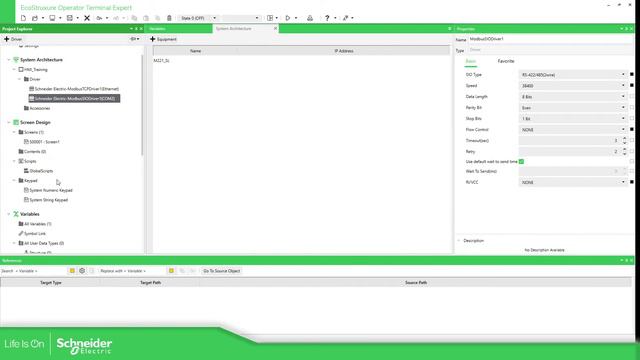
Task: Click the layout panel toolbar icon
Action: coord(270,18)
